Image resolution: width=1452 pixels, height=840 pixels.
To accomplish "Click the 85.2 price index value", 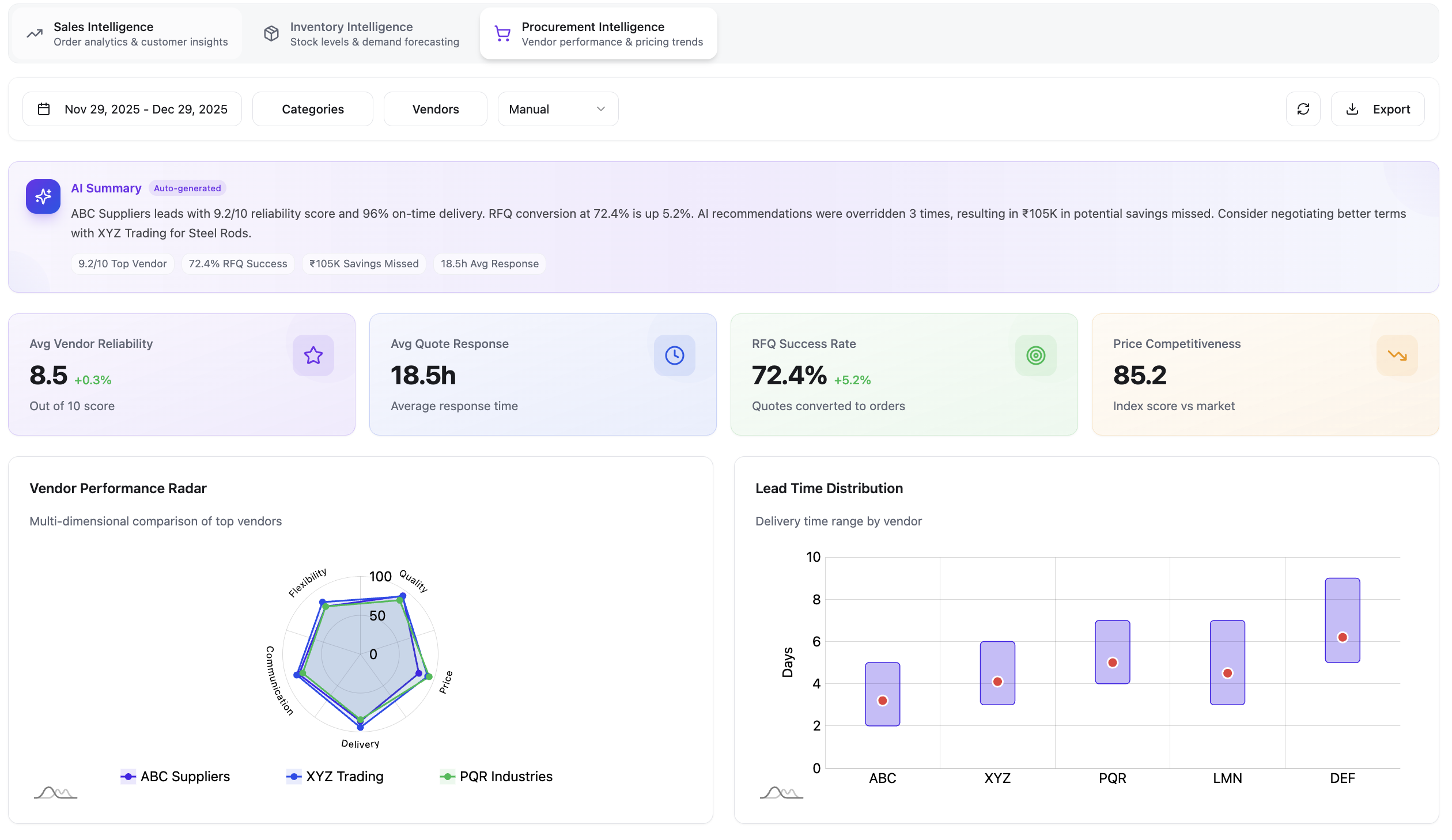I will [x=1140, y=376].
